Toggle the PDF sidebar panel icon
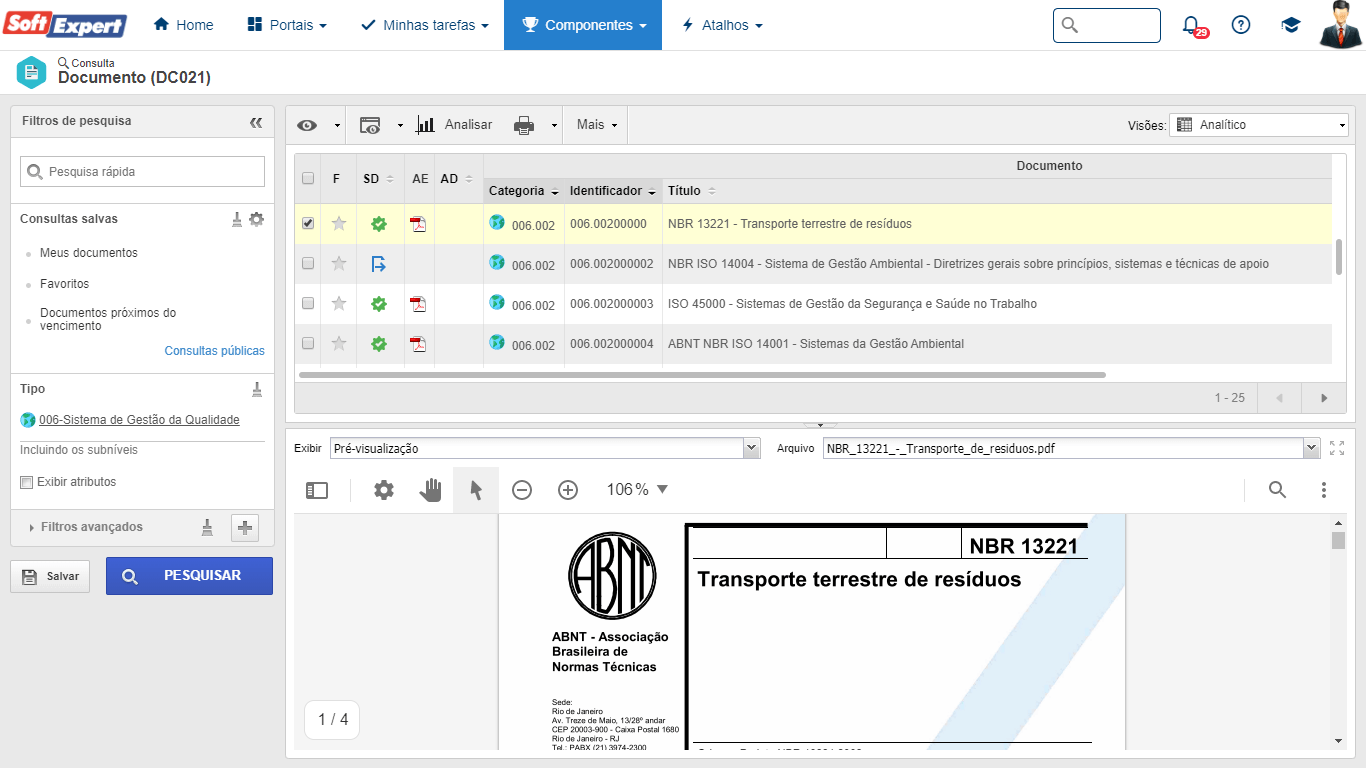 coord(317,490)
